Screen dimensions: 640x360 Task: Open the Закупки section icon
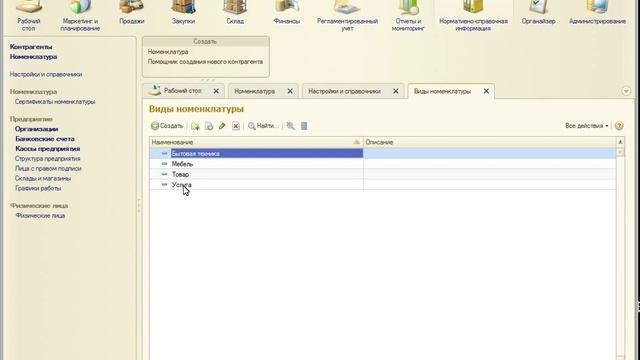(x=183, y=13)
